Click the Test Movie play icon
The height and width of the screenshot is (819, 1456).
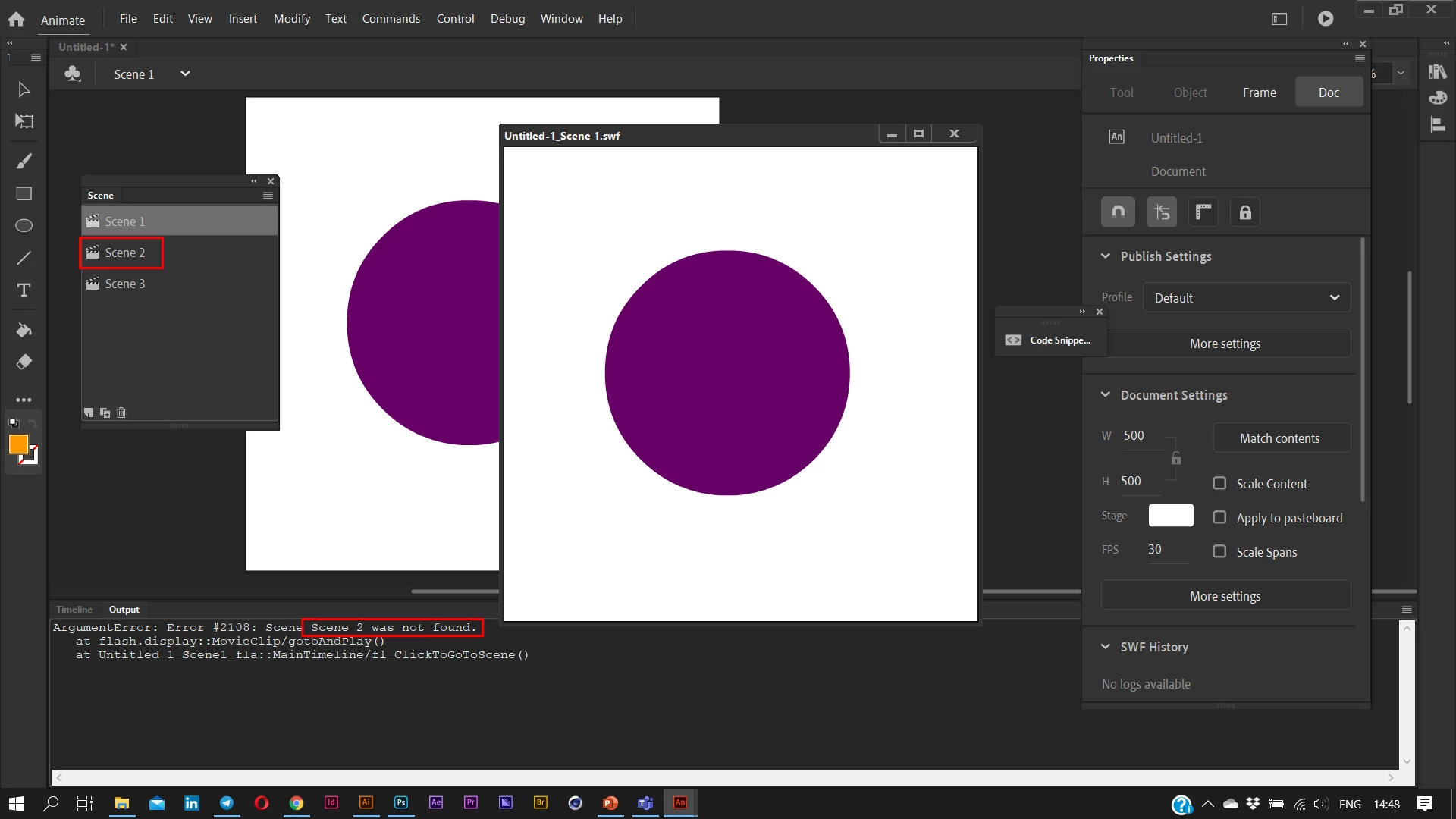(x=1325, y=19)
